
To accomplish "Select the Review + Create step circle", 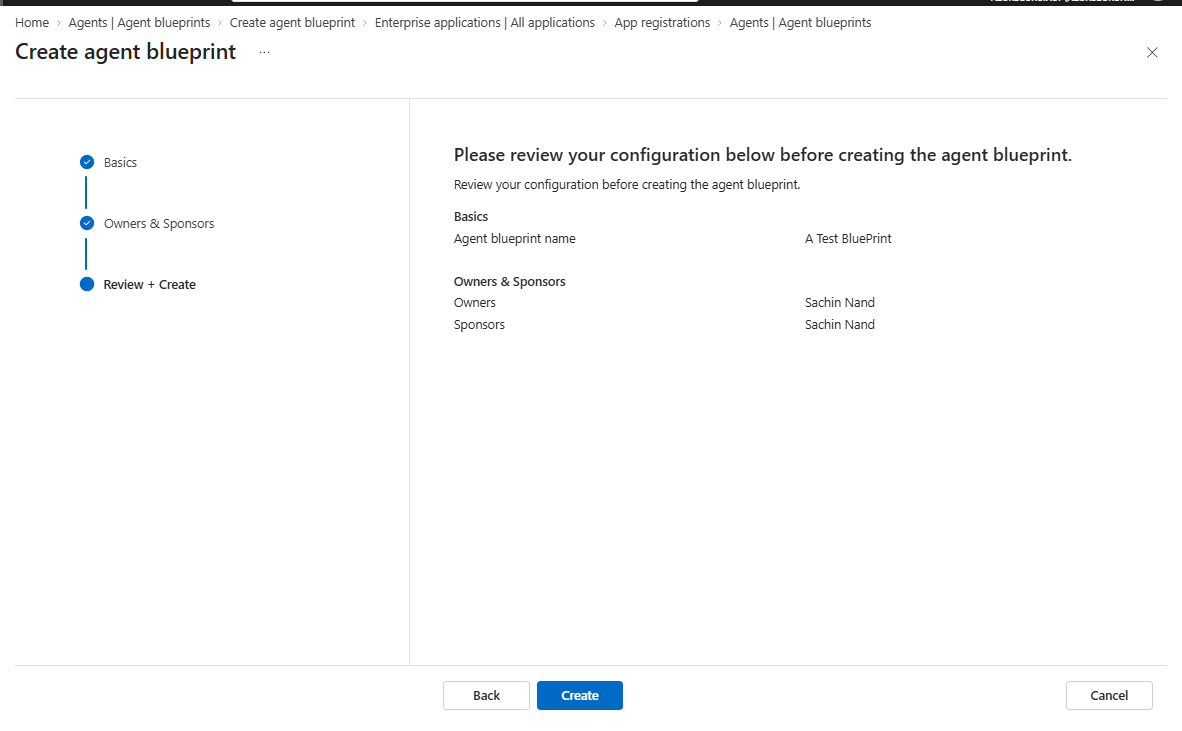I will tap(87, 284).
